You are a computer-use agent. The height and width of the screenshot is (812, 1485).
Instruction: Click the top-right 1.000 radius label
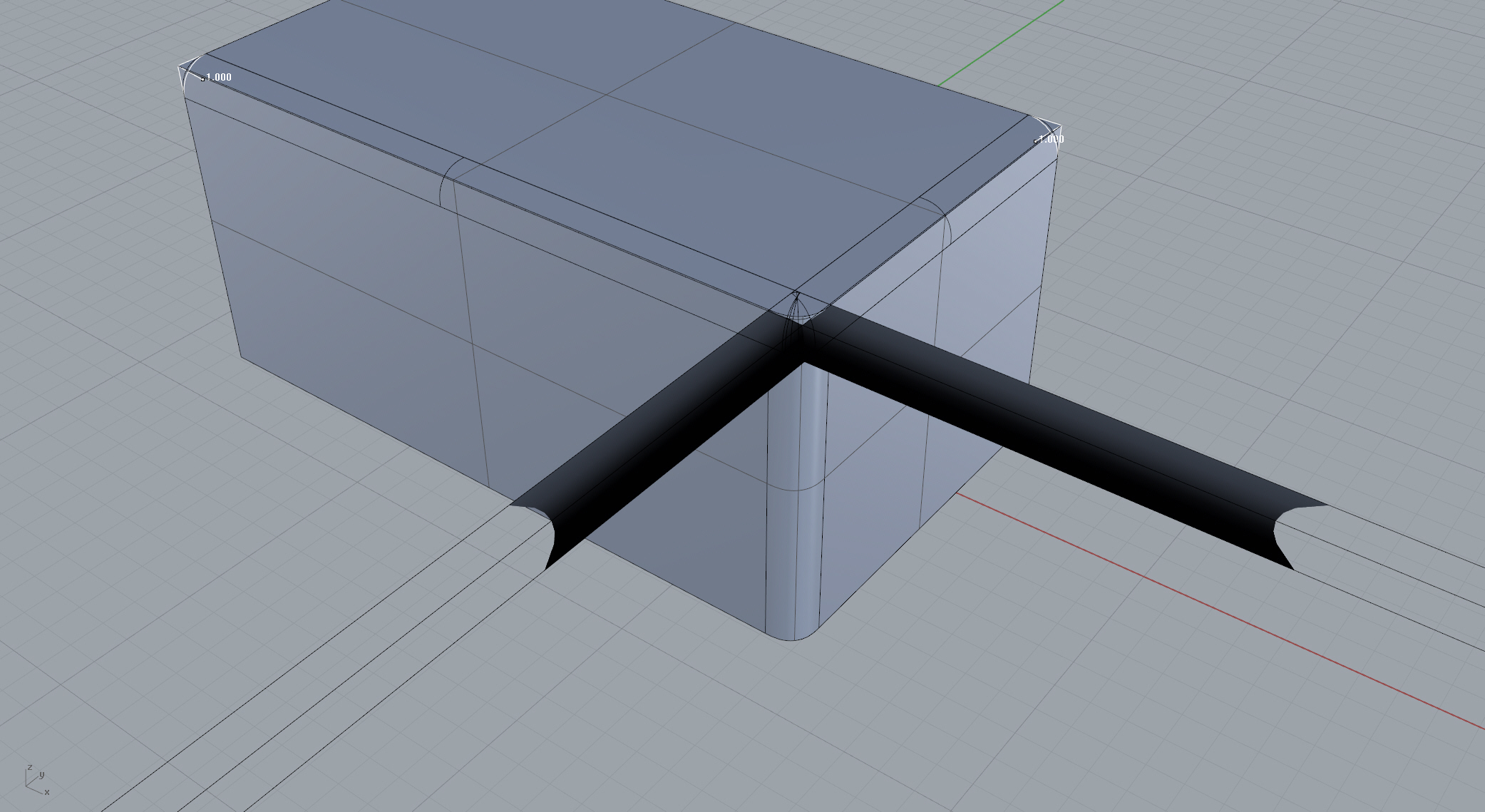(x=1052, y=139)
